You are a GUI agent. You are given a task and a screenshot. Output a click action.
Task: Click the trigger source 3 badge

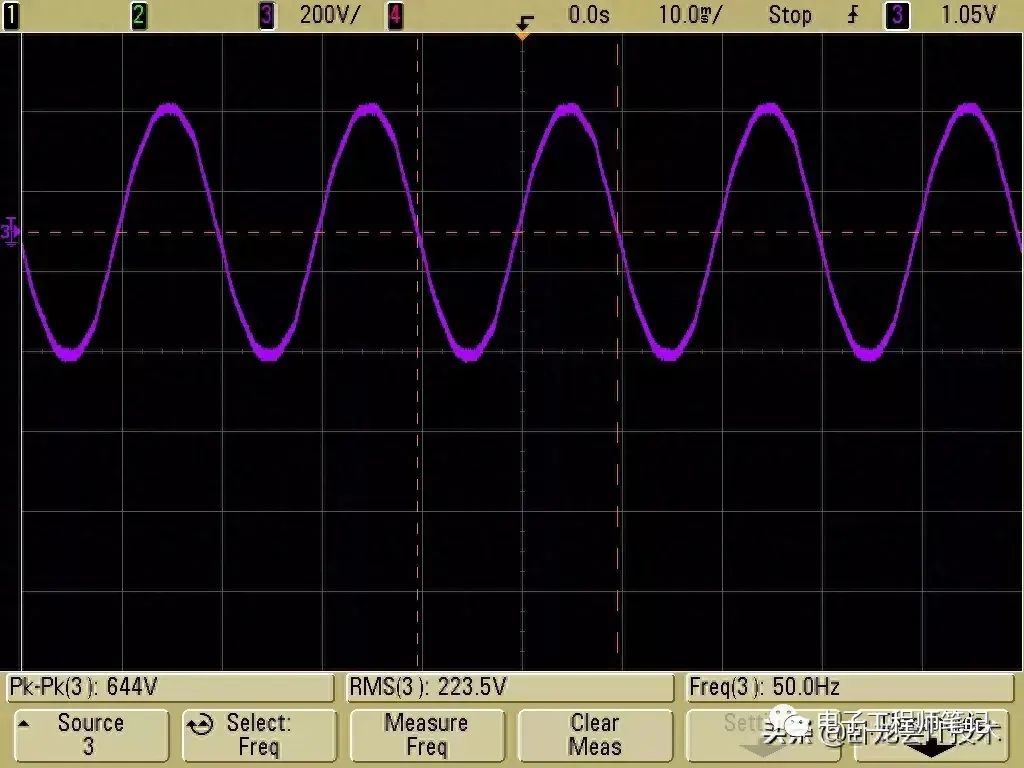pyautogui.click(x=897, y=15)
